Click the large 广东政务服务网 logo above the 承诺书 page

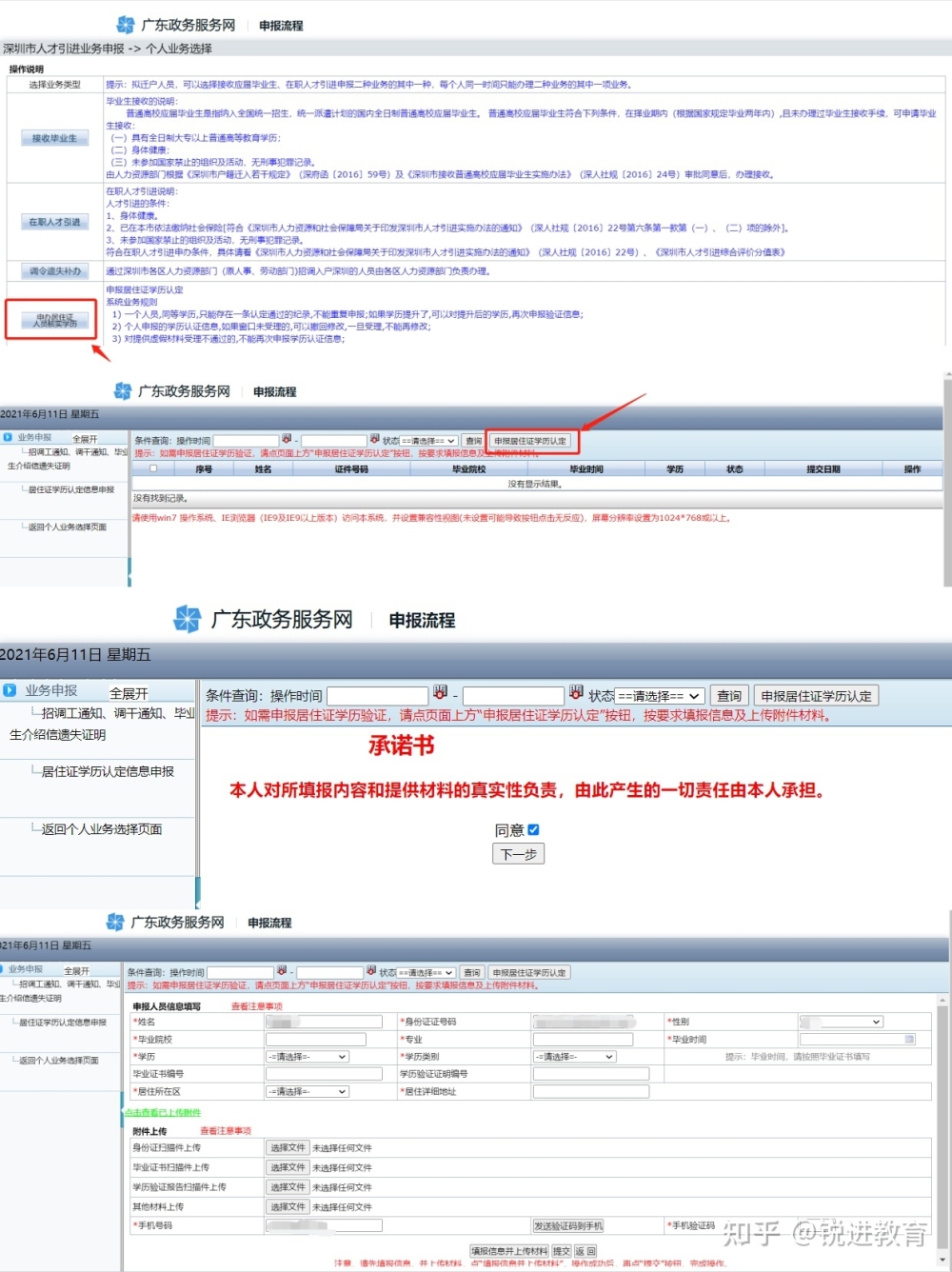(x=263, y=619)
